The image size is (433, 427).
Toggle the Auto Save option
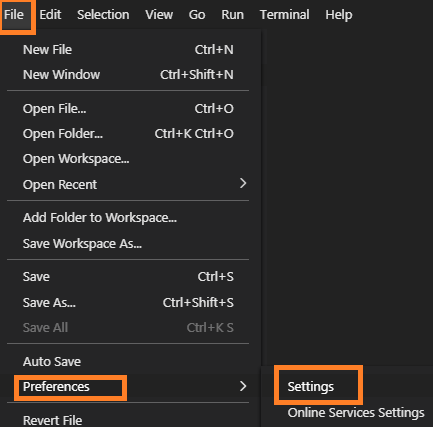[128, 362]
